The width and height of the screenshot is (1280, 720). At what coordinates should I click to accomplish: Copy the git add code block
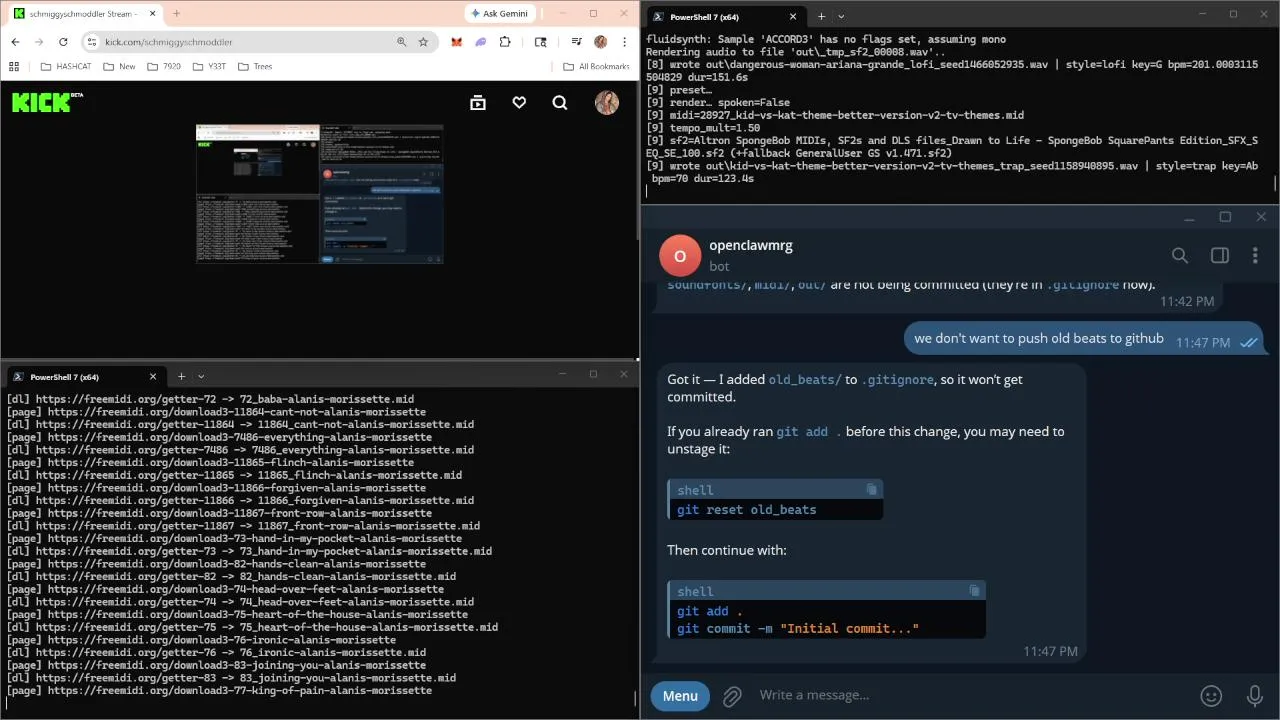pyautogui.click(x=974, y=591)
